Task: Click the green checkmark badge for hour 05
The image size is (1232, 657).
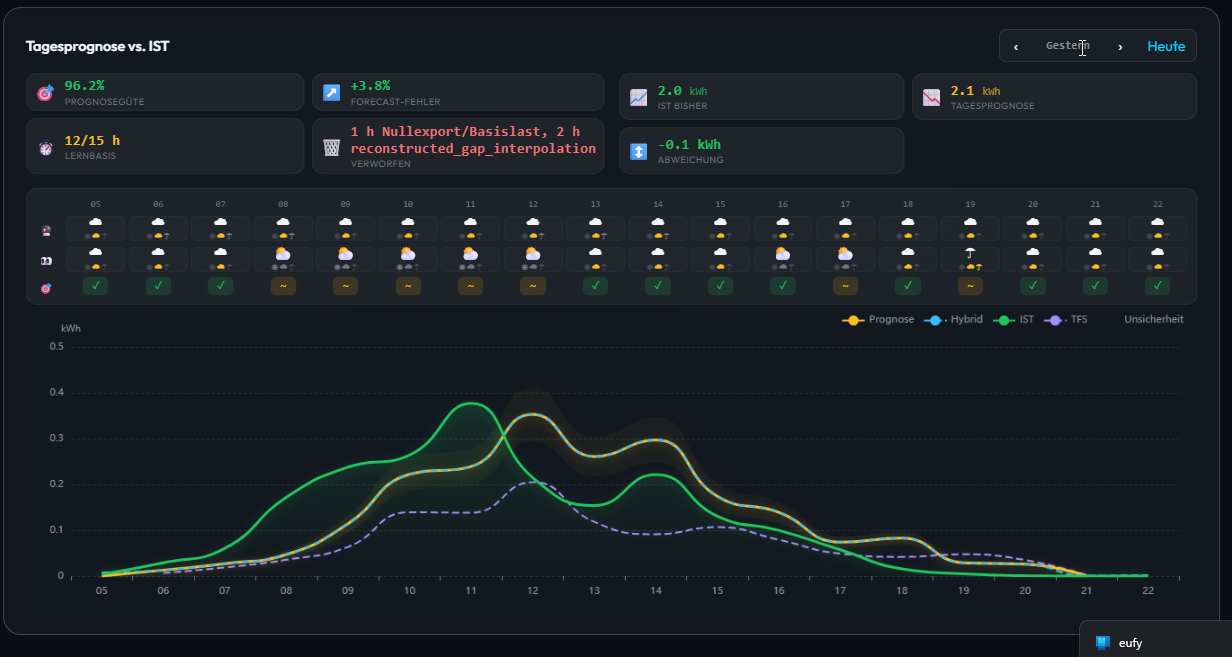Action: point(96,286)
